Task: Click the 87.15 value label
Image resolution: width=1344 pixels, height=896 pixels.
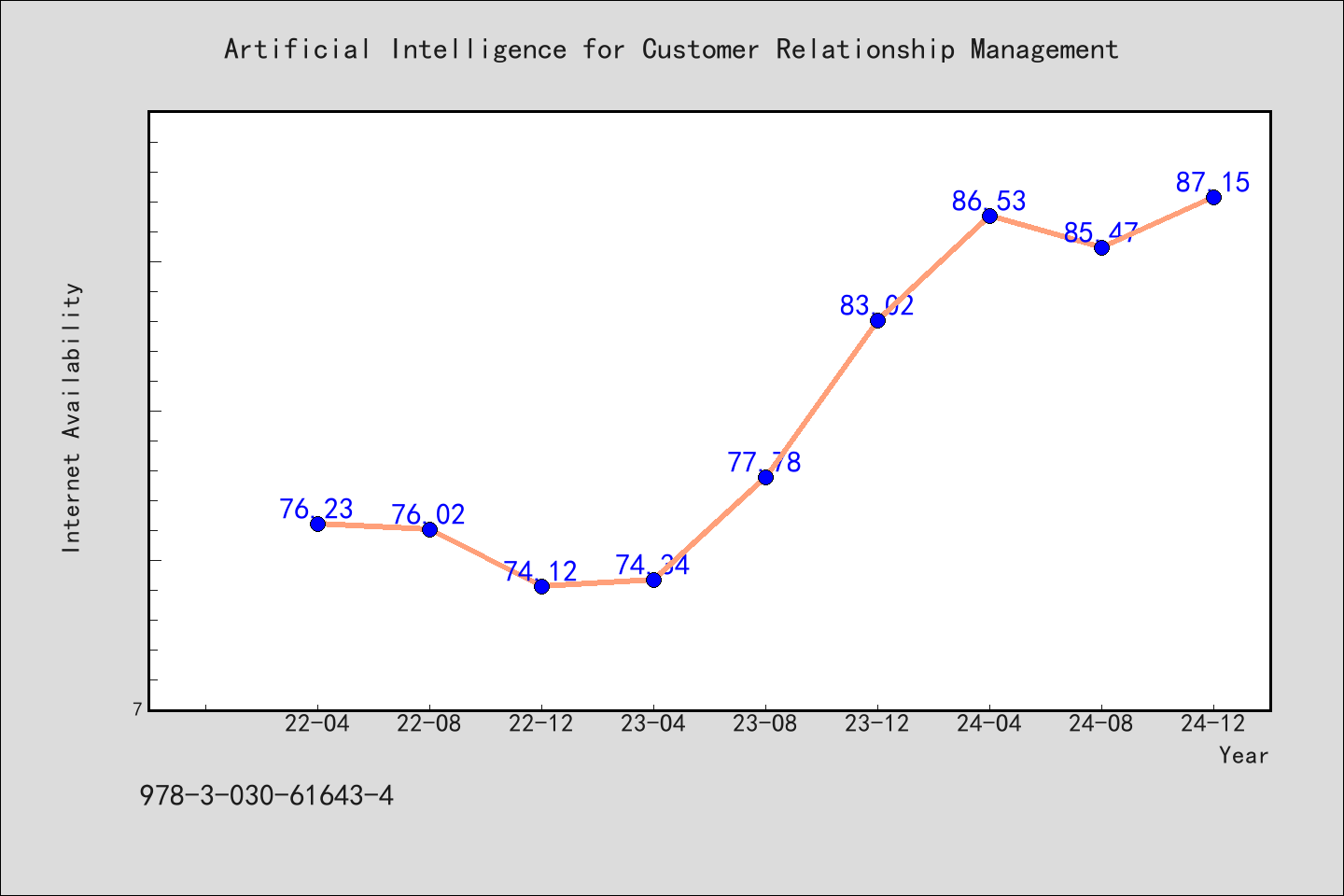Action: [x=1212, y=182]
